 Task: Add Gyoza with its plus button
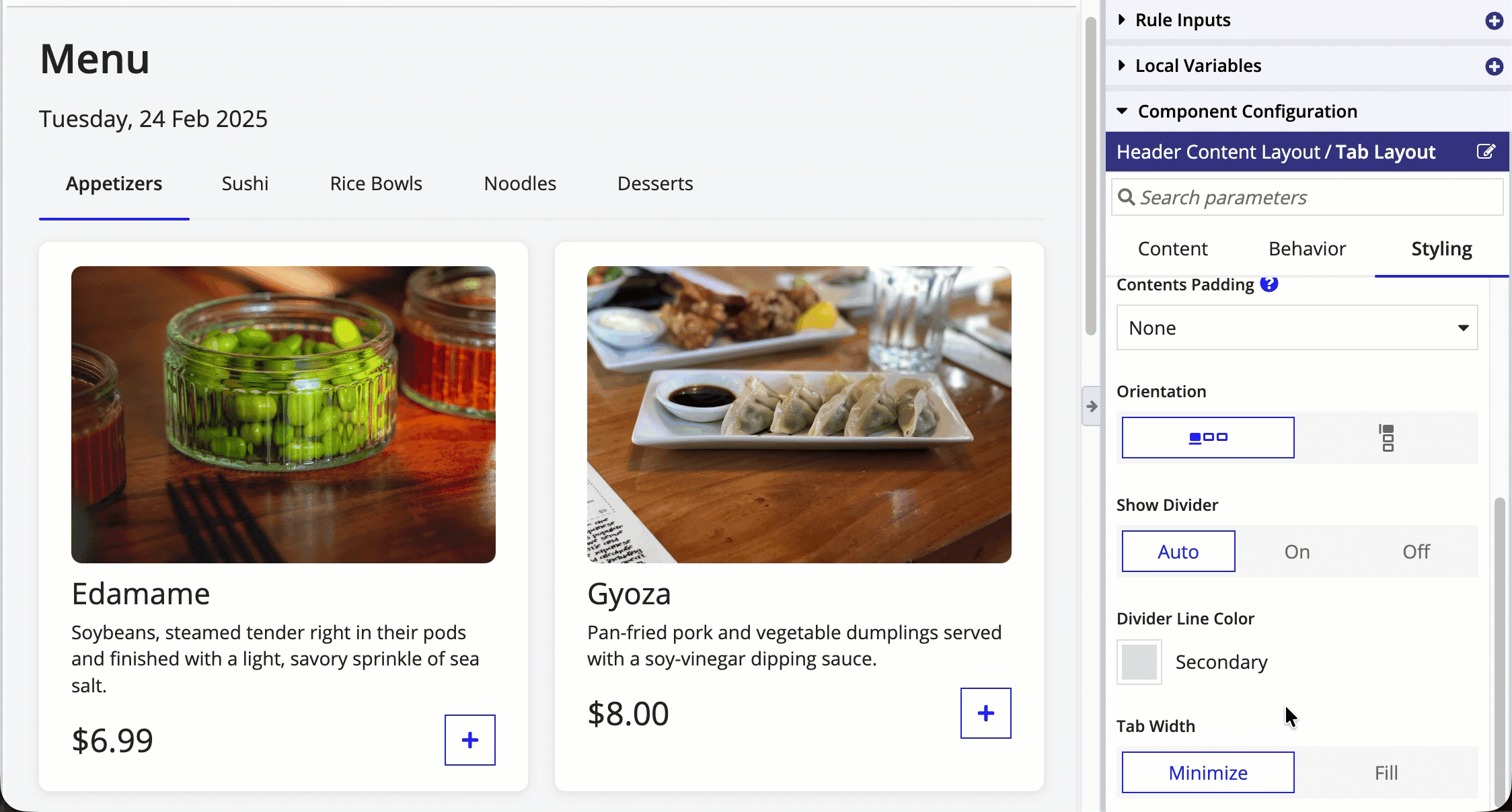click(985, 713)
